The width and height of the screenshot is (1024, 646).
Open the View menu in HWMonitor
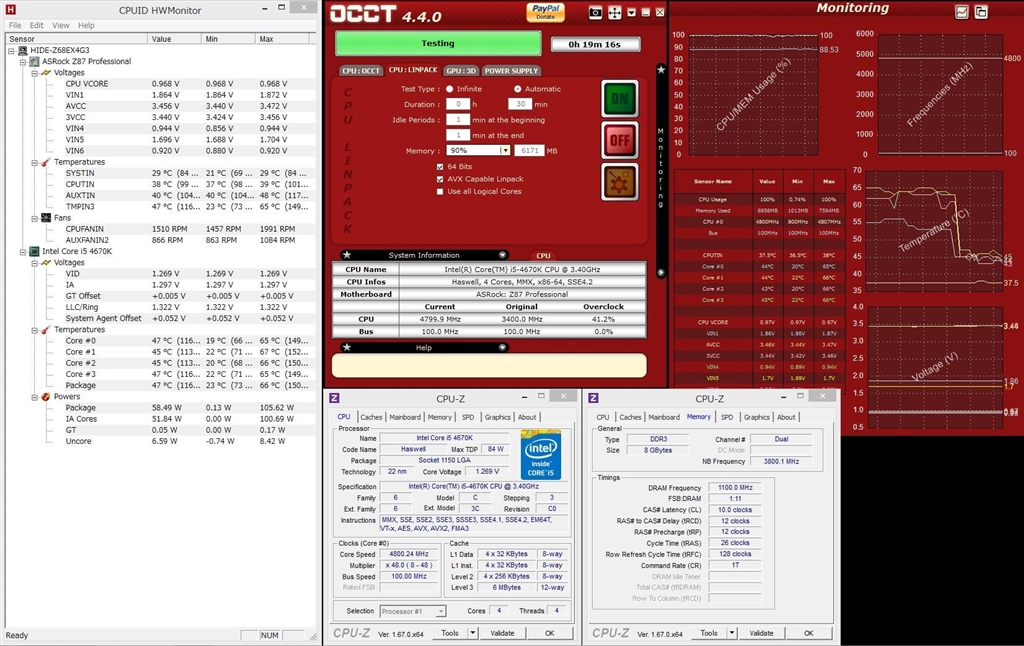pyautogui.click(x=61, y=25)
